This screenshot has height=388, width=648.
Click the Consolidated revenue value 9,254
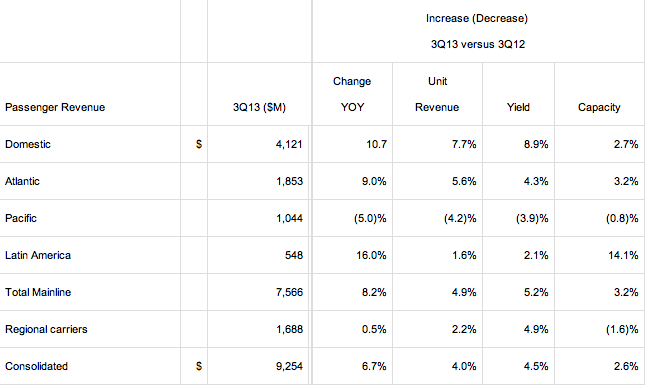(289, 366)
